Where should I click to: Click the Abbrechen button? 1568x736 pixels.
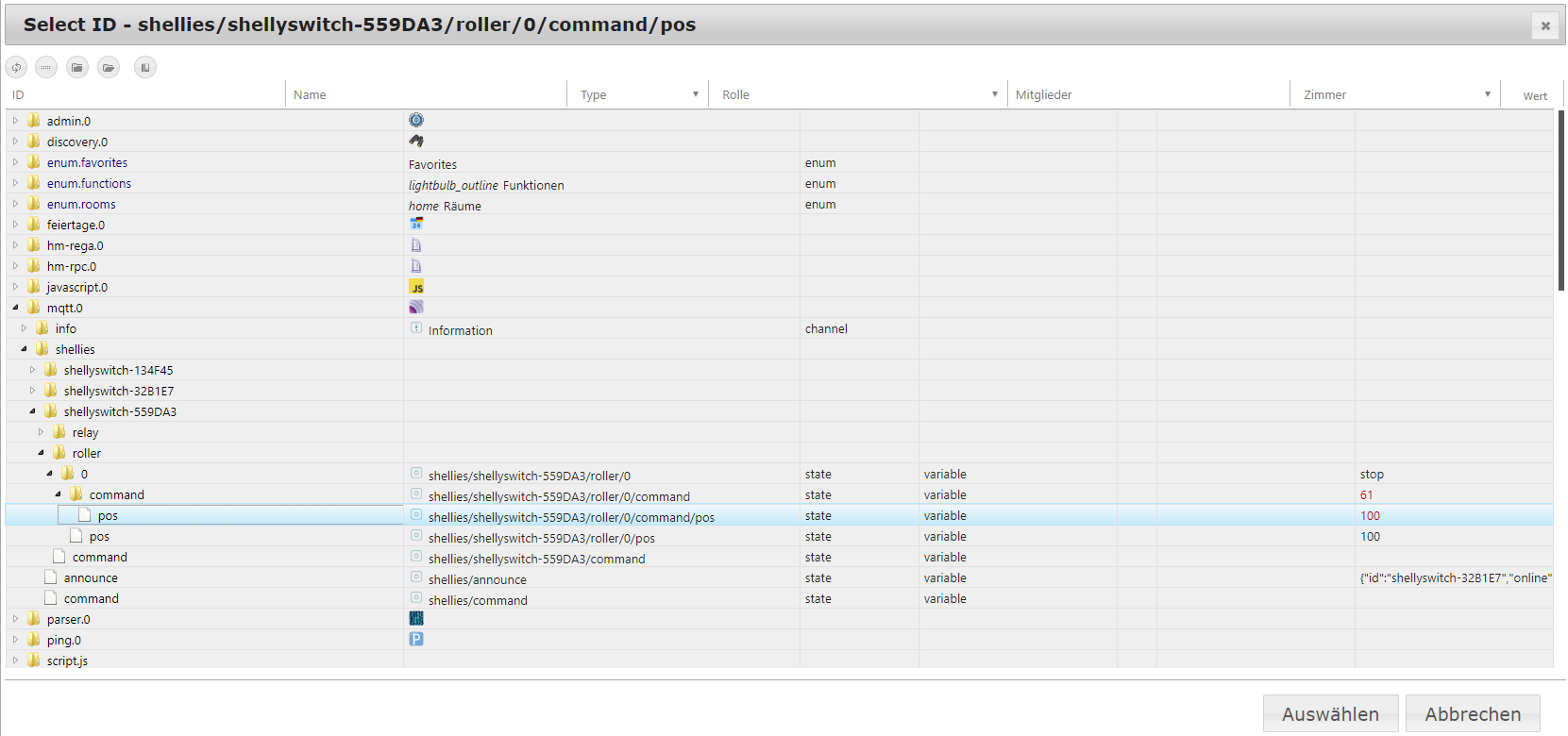[x=1473, y=714]
